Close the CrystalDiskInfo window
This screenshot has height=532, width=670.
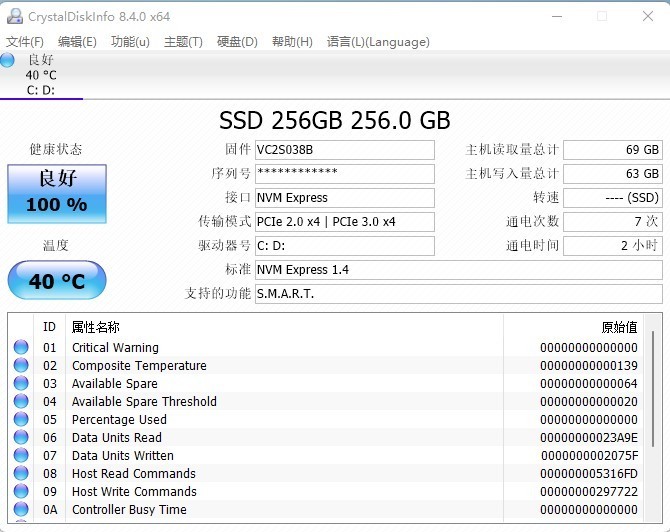point(648,16)
